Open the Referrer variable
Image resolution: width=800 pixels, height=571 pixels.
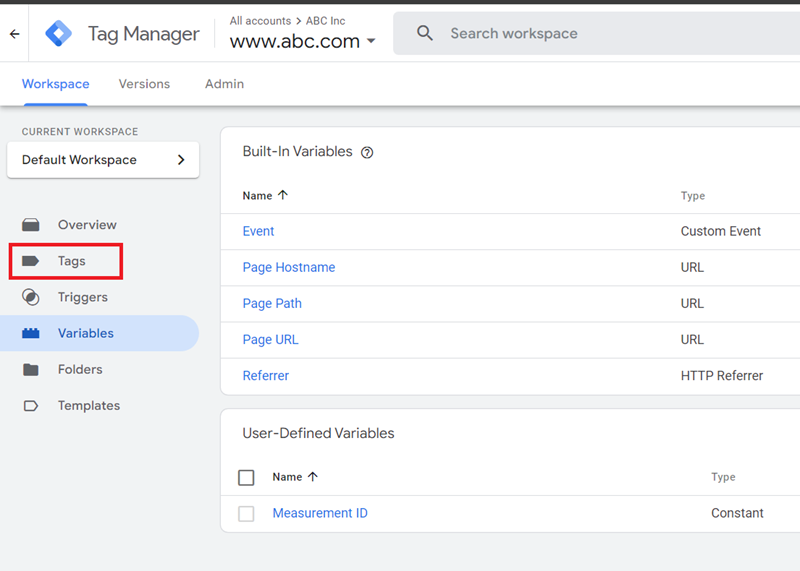coord(266,376)
